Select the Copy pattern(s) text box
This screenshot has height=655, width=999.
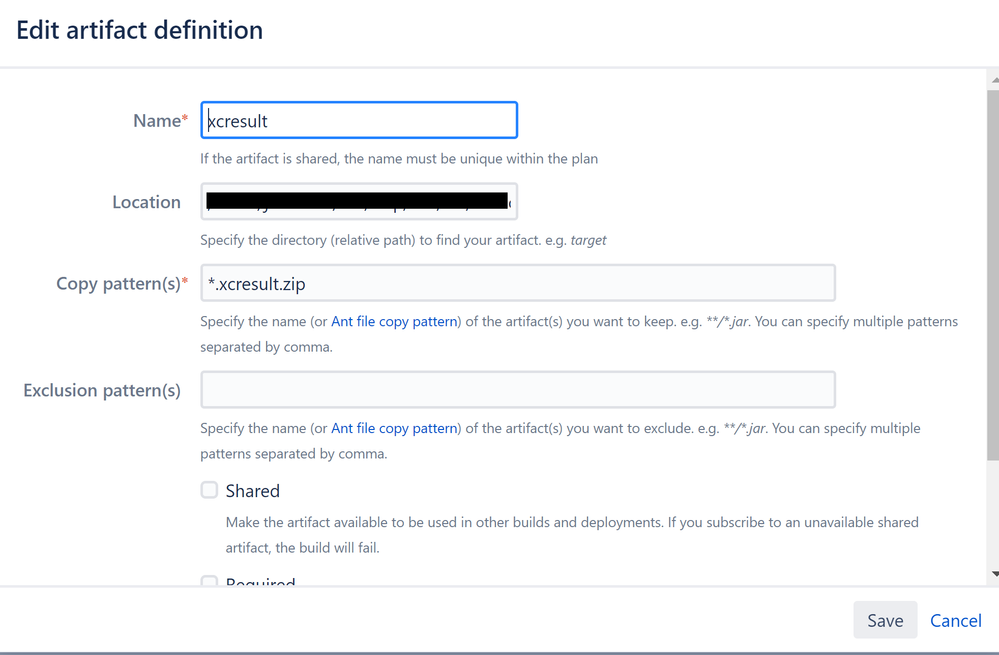pos(518,283)
